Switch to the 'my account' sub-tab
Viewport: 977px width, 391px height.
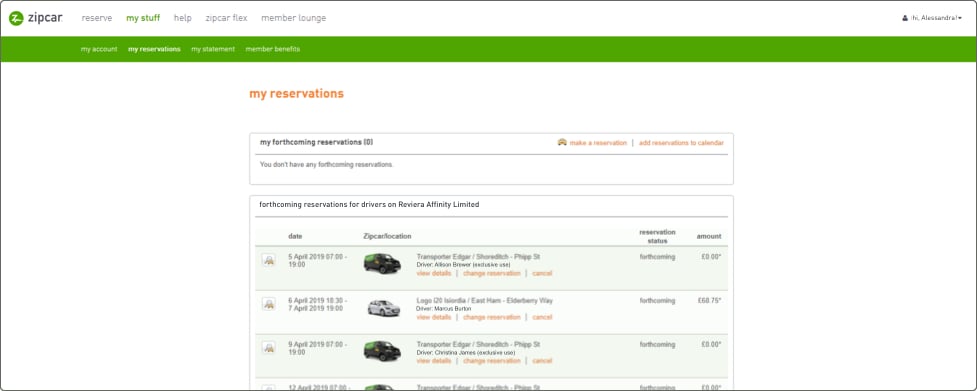pos(99,49)
